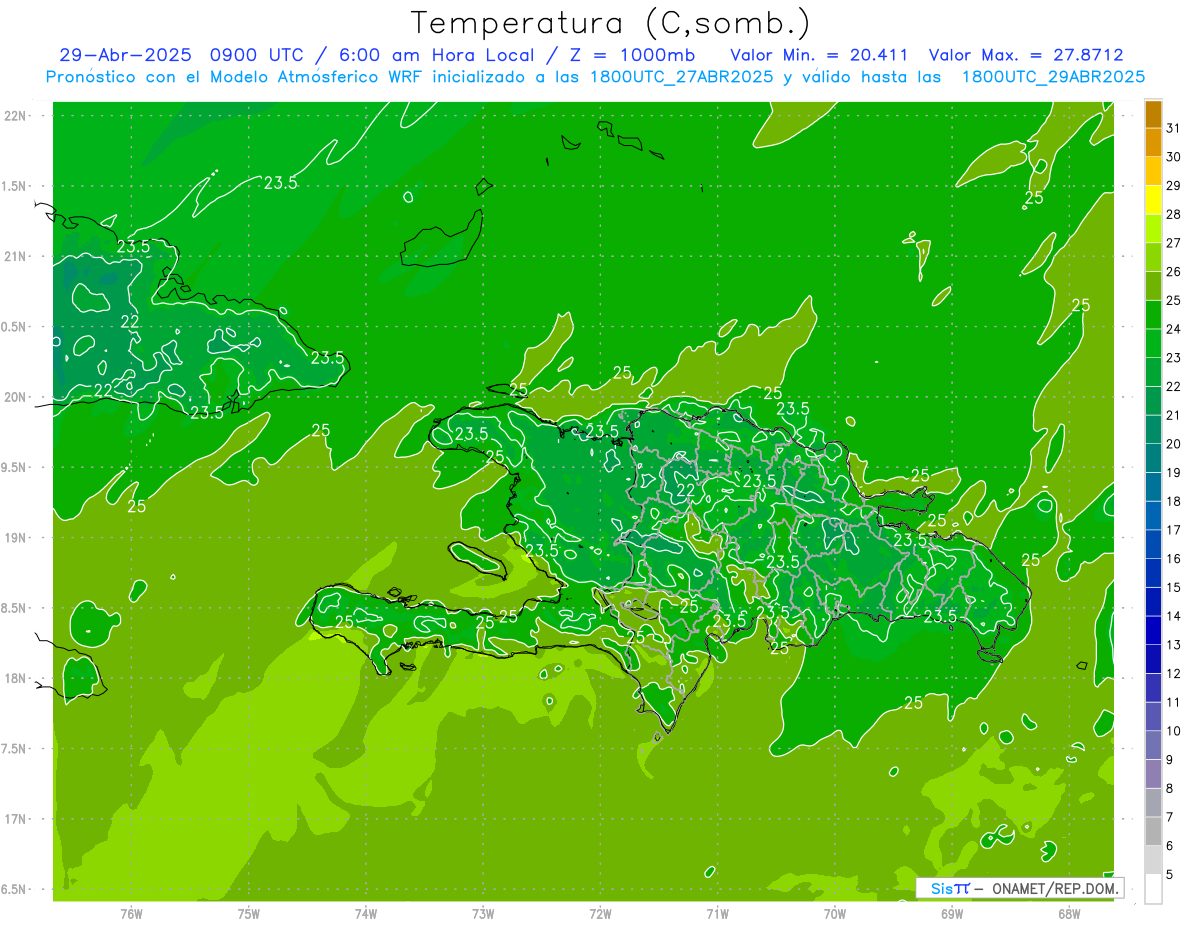Image resolution: width=1200 pixels, height=927 pixels.
Task: Click the teal swatch between 19 and 20
Action: [x=1153, y=458]
